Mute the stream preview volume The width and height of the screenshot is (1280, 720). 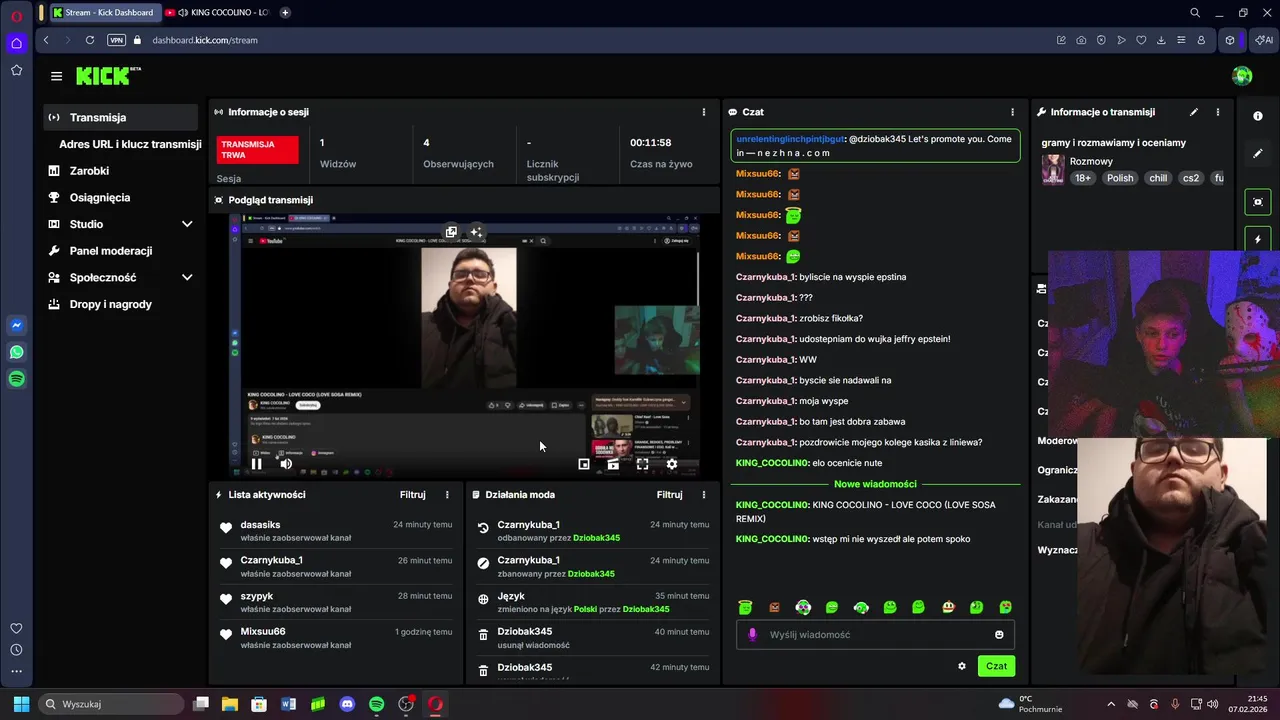tap(286, 464)
